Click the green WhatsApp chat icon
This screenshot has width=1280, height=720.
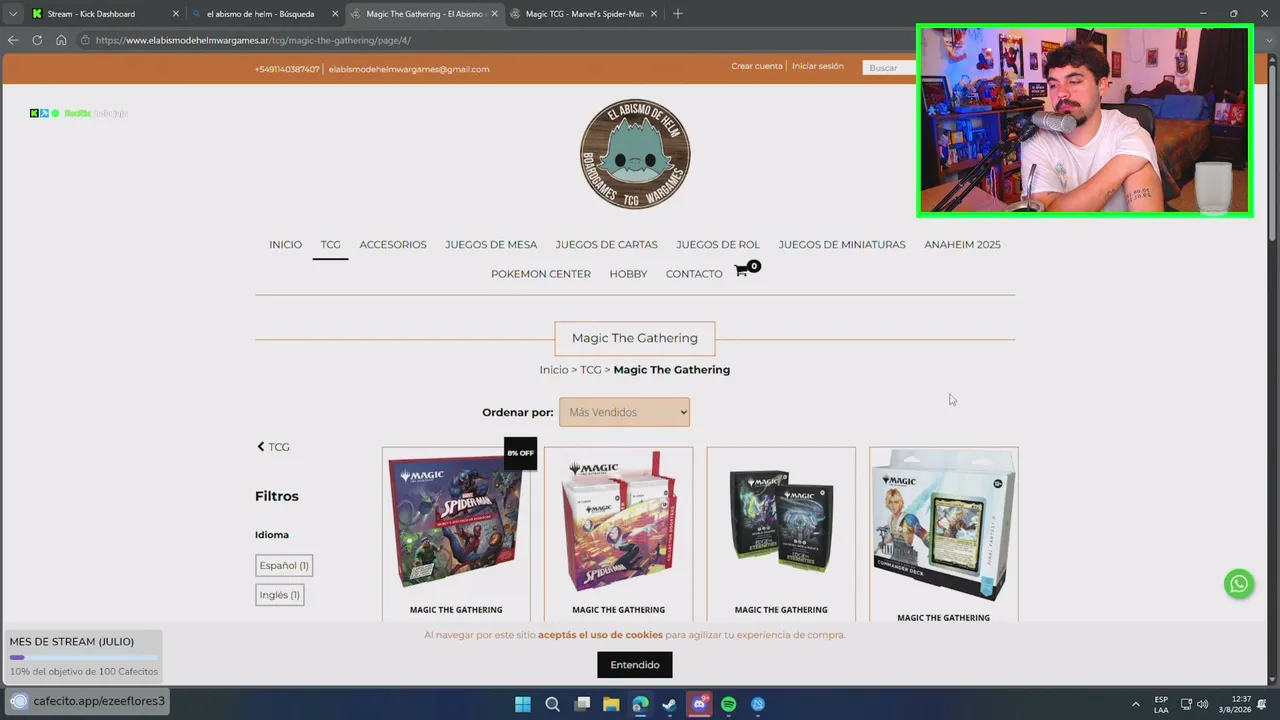1239,584
